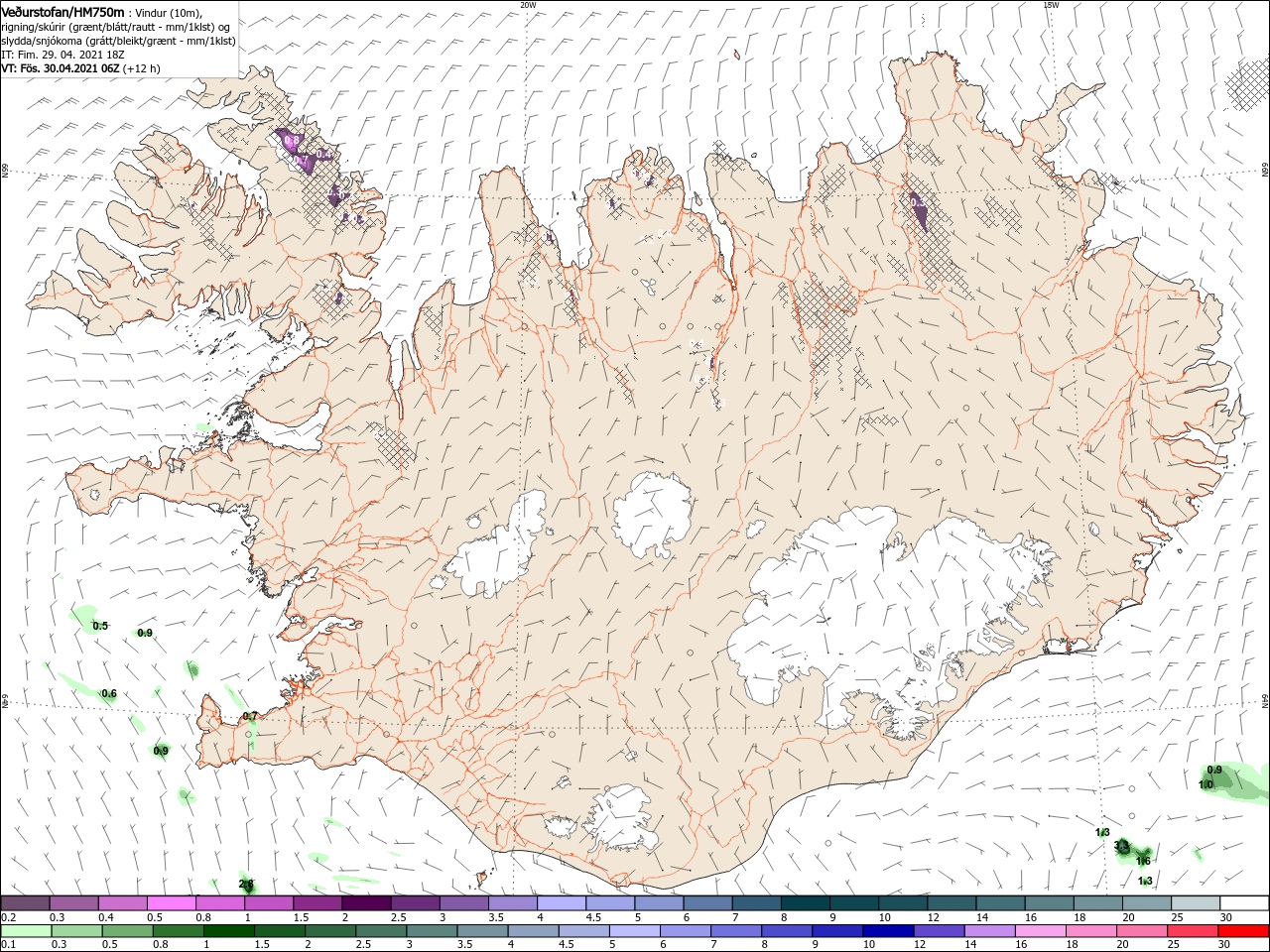Click the Mýrdalsjökull glacier near the south coast
Screen dimensions: 1270x952
[620, 816]
